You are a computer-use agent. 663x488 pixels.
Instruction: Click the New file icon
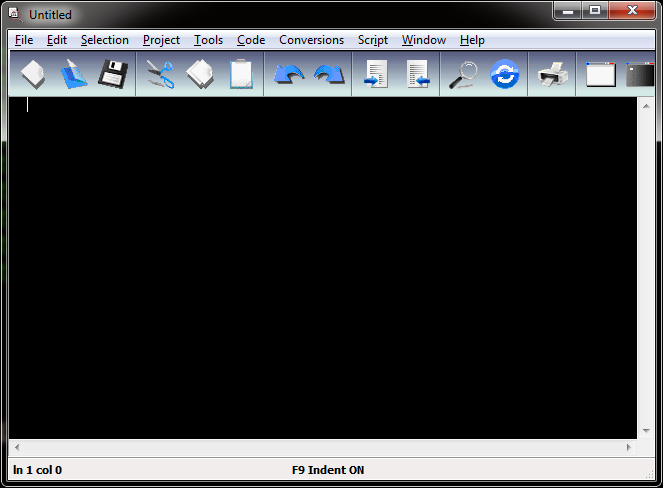[x=33, y=74]
